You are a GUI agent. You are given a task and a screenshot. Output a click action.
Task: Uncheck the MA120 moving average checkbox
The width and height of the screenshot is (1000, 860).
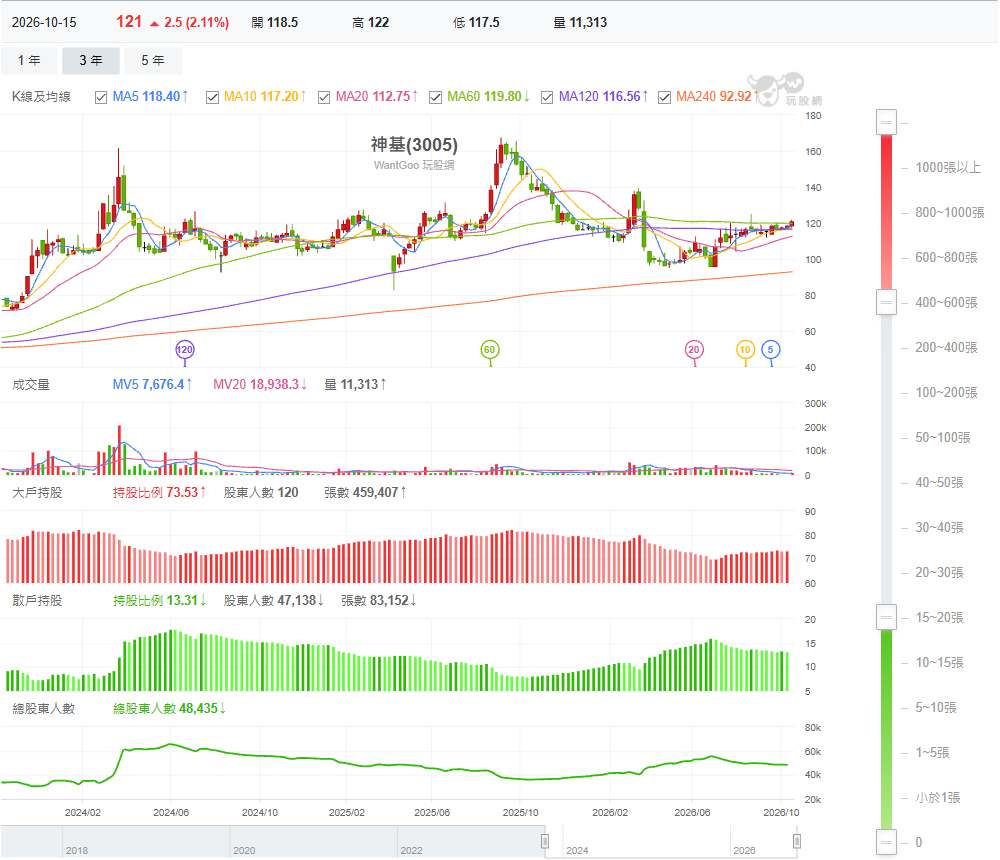(547, 97)
